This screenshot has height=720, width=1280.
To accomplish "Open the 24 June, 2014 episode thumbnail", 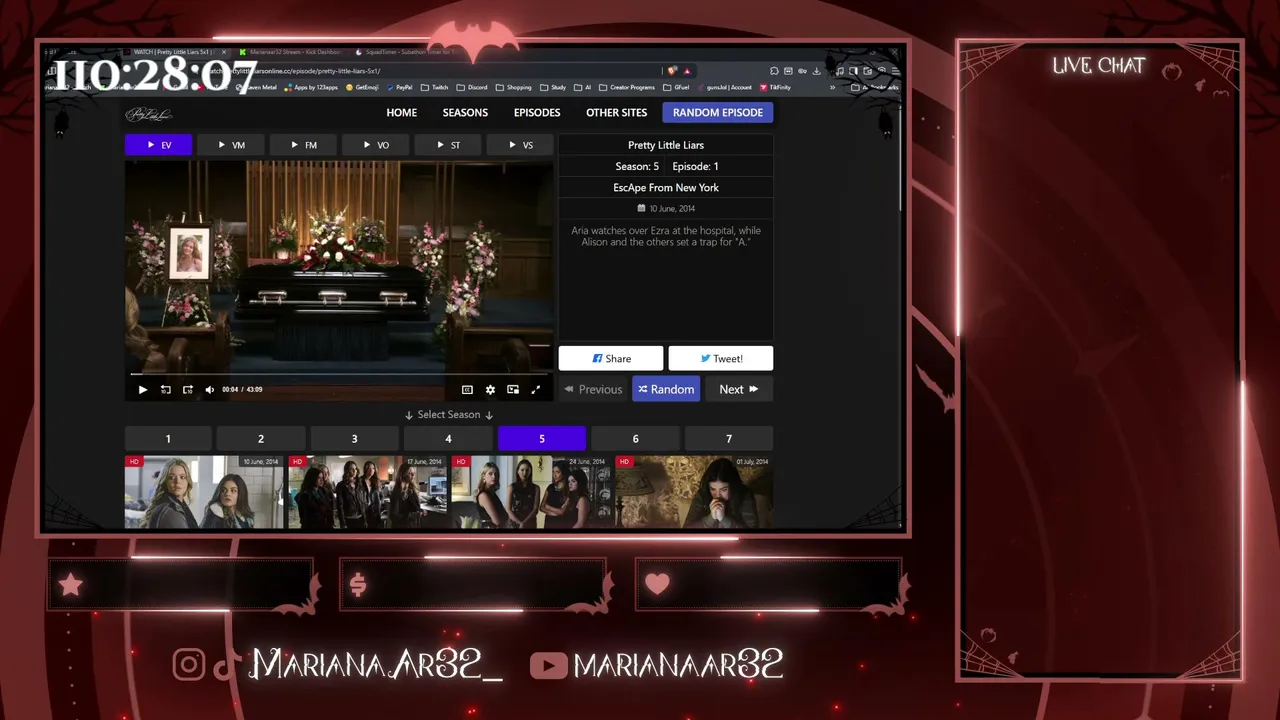I will pyautogui.click(x=531, y=492).
